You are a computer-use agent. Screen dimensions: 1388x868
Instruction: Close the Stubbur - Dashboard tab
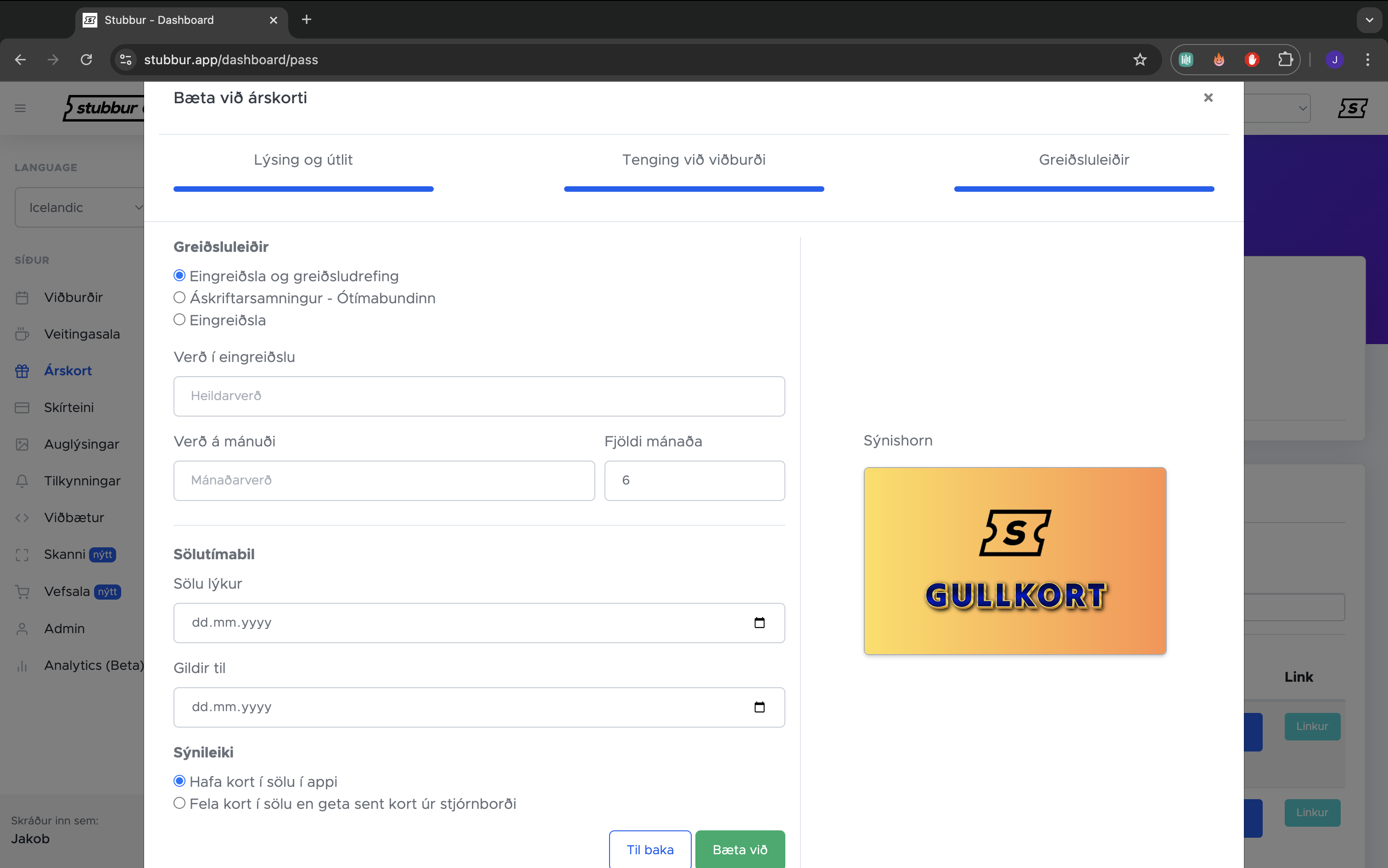coord(274,20)
